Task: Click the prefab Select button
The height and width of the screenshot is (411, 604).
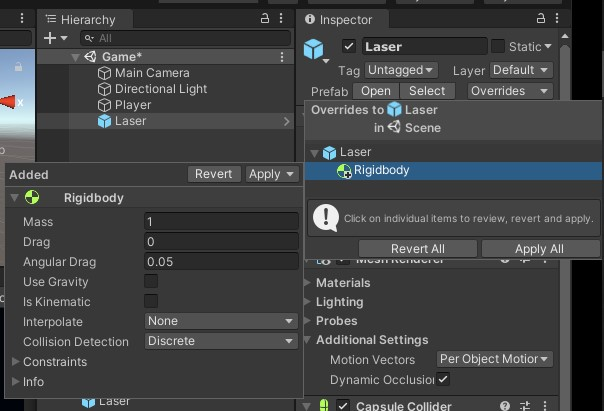Action: tap(427, 91)
